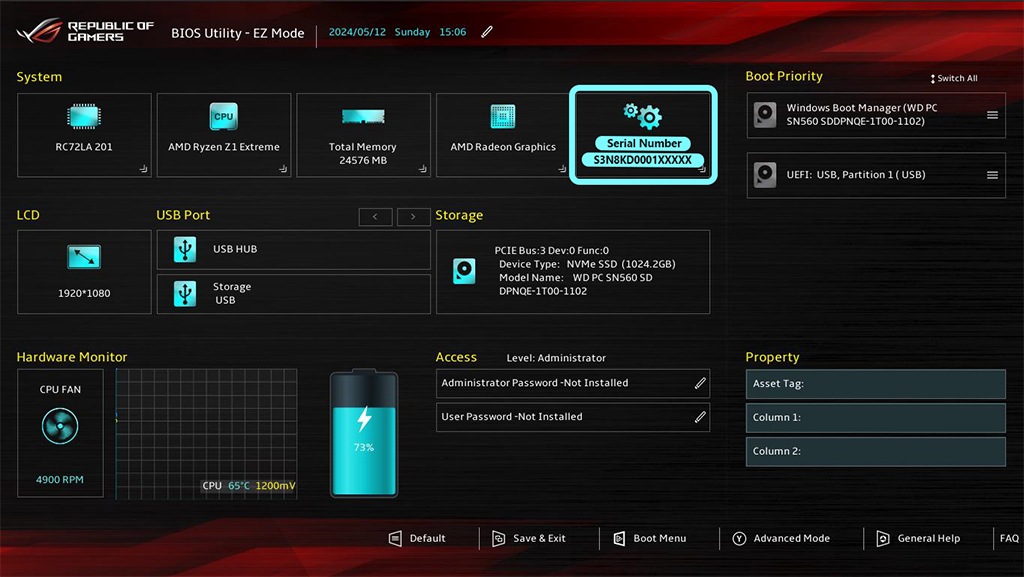
Task: Click the Storage NVMe disk icon
Action: (464, 271)
